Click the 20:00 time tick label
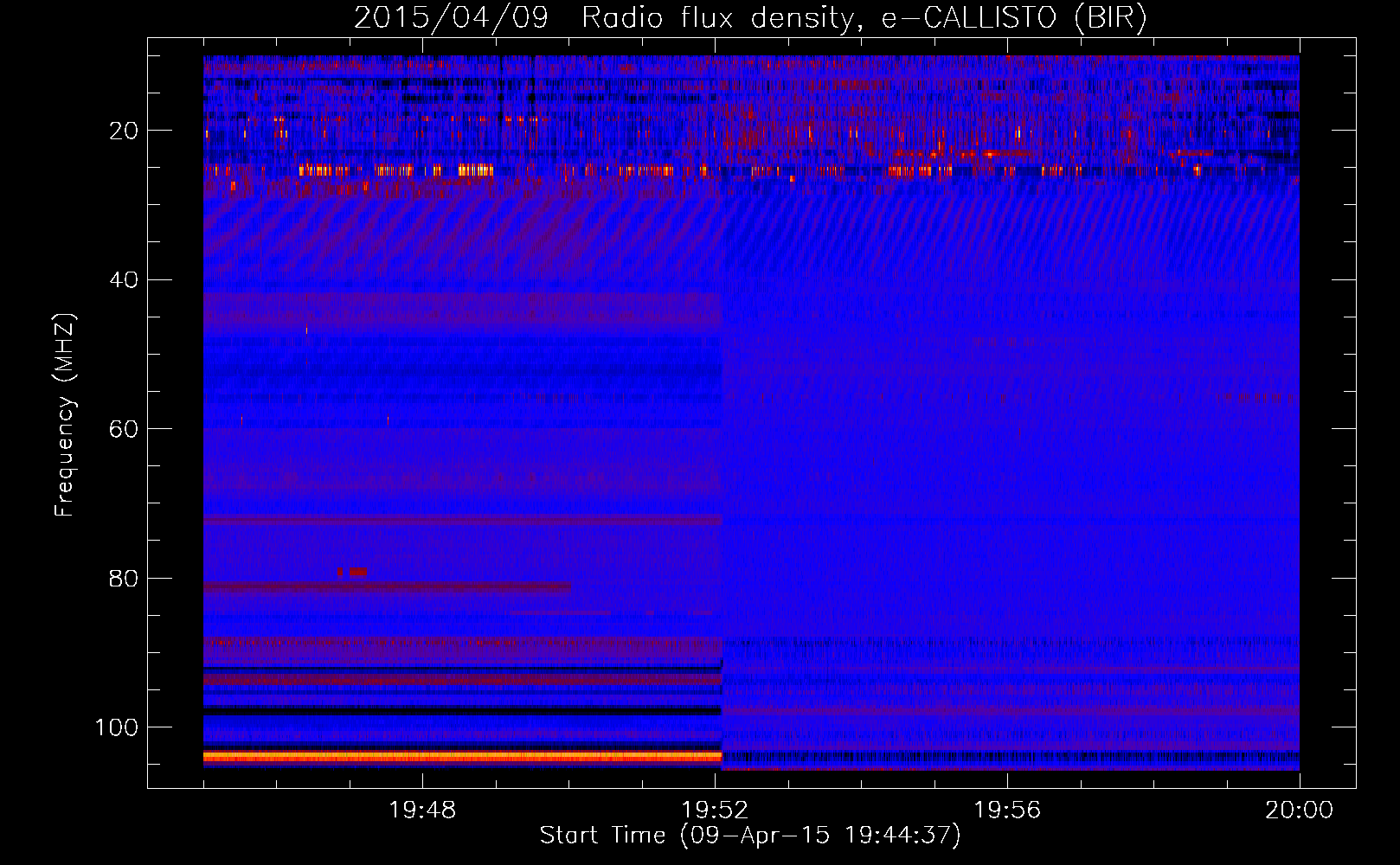This screenshot has width=1400, height=865. (1299, 811)
